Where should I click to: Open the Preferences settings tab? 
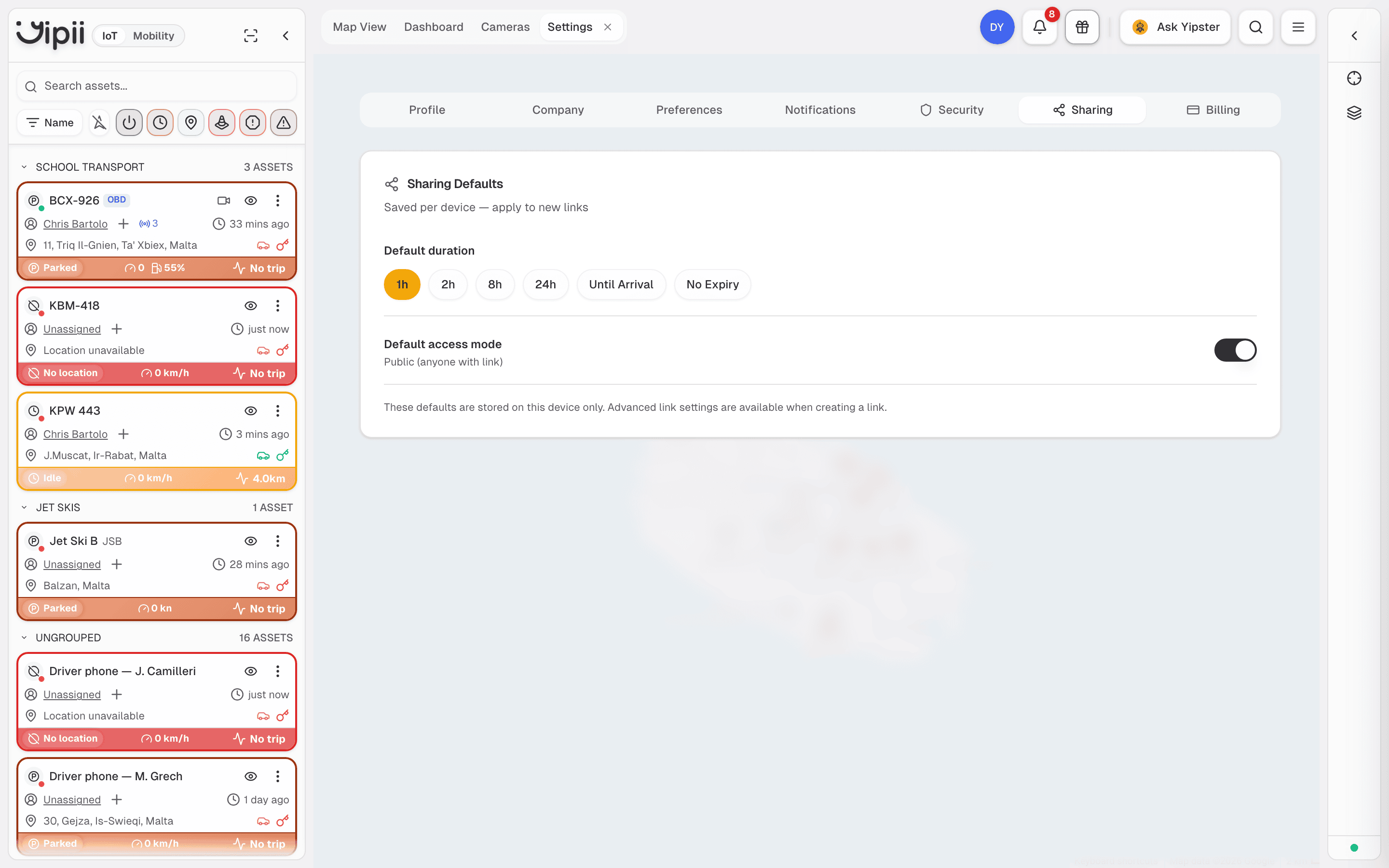[689, 109]
